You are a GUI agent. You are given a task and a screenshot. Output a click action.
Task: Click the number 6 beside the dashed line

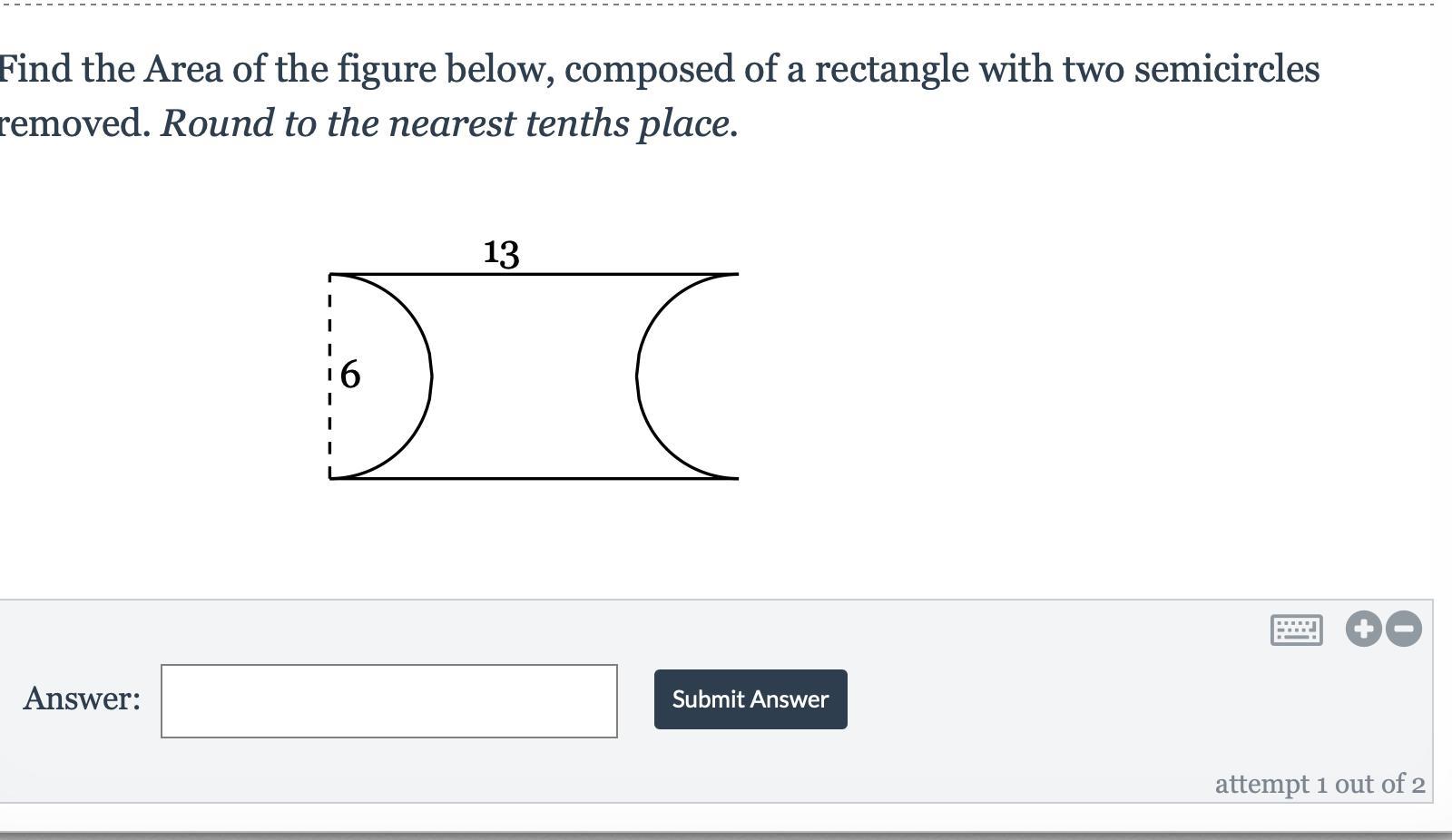click(350, 374)
